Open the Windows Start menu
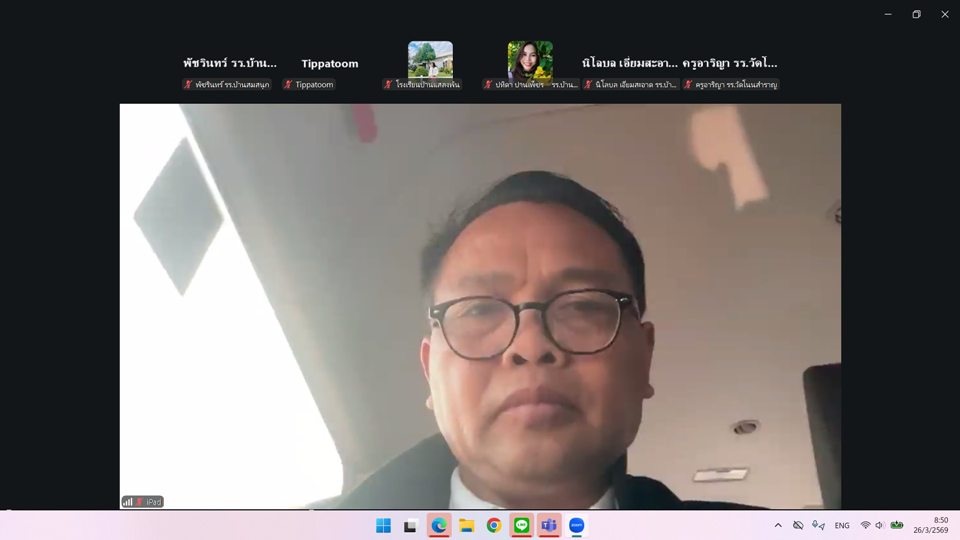 (383, 525)
